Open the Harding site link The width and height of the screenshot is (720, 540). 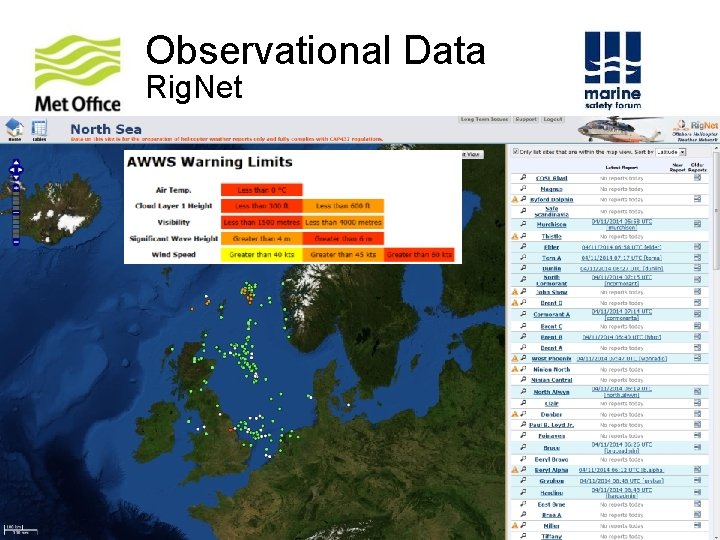551,492
